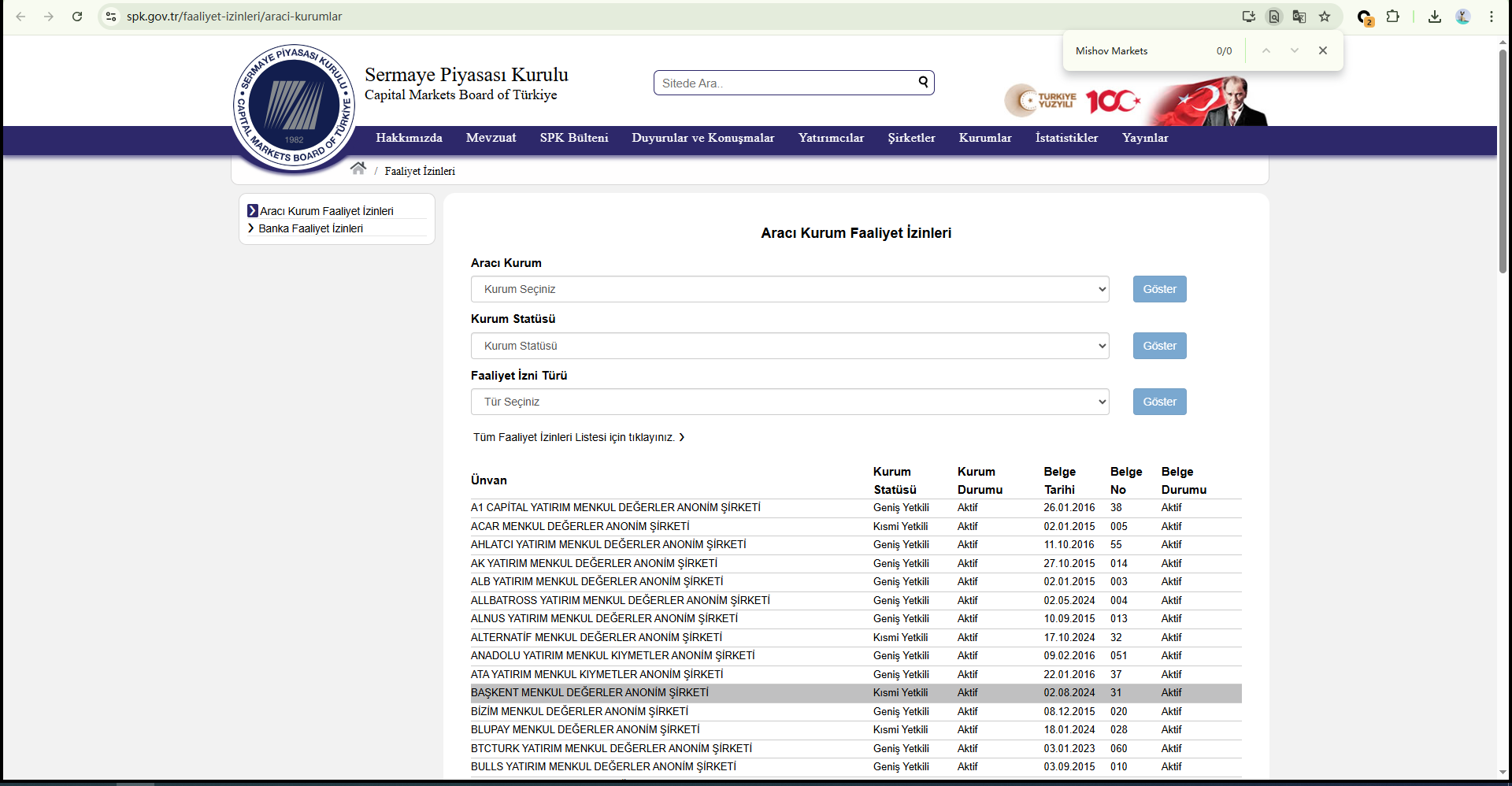This screenshot has height=786, width=1512.
Task: Select the İstatistikler menu item
Action: tap(1066, 138)
